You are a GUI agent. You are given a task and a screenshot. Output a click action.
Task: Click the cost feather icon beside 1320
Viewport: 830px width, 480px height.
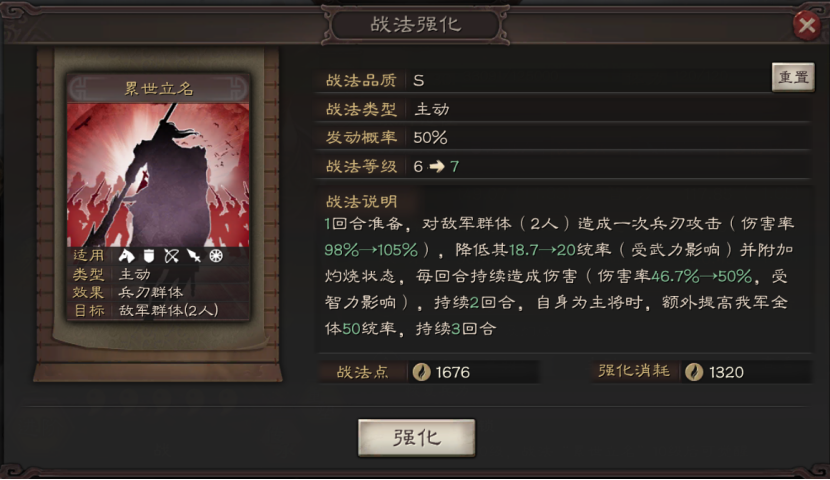694,372
